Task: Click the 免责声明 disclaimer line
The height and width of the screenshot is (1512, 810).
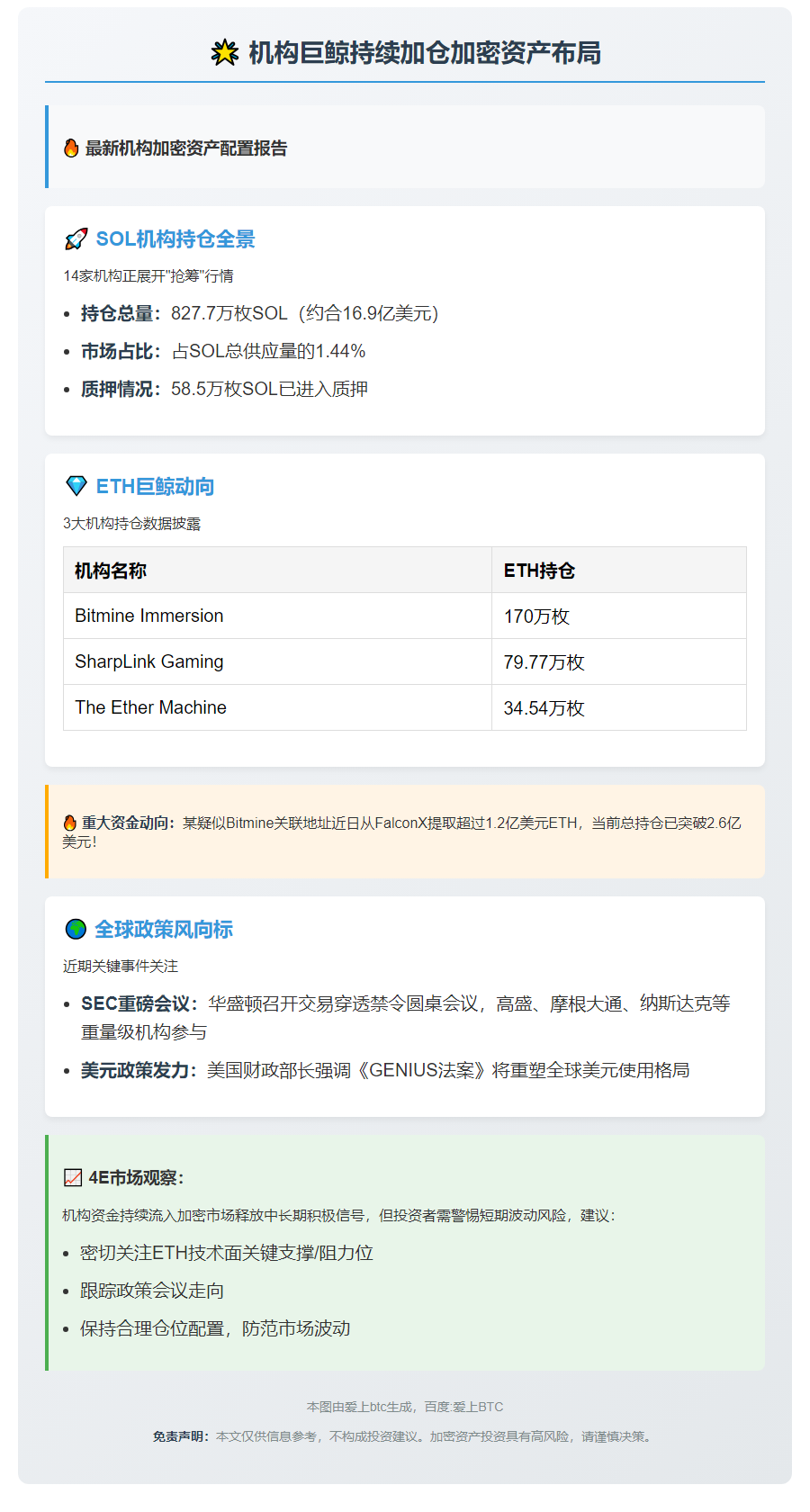Action: 405,1436
